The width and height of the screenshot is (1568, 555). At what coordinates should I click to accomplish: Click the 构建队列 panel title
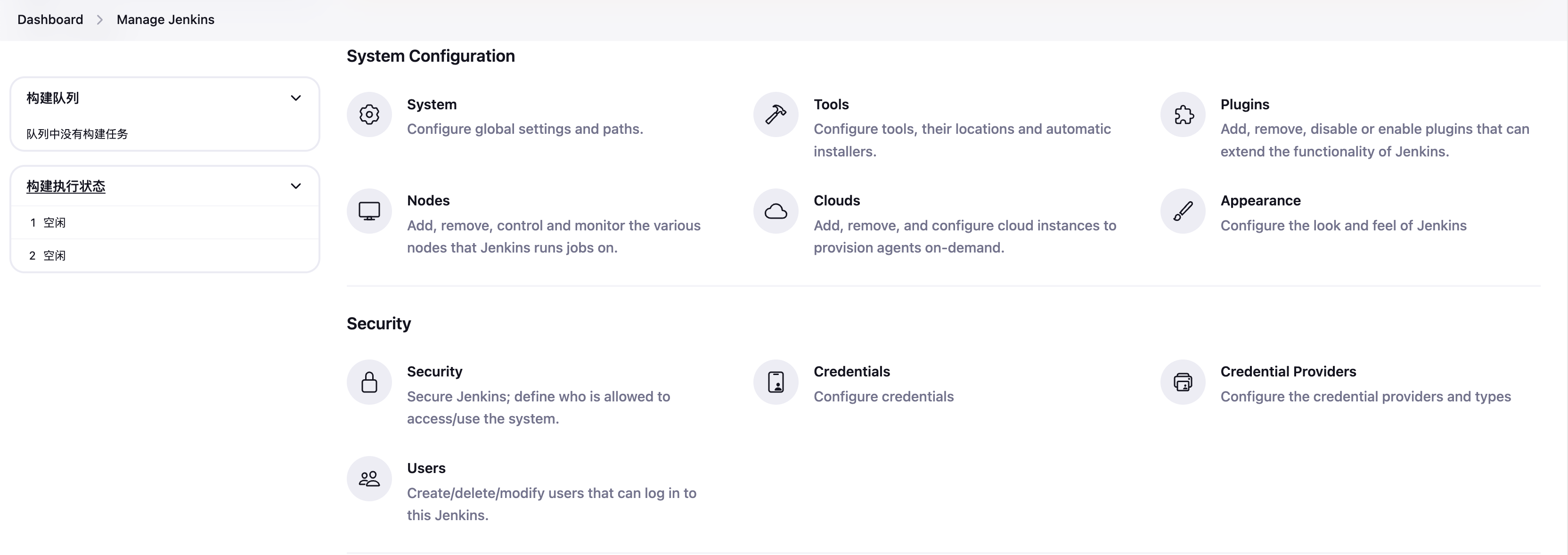click(x=53, y=98)
